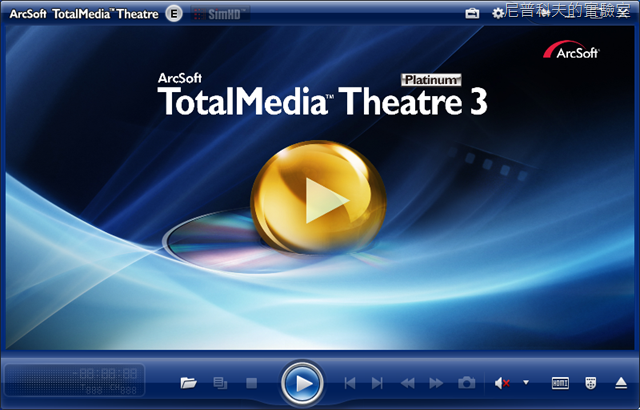The image size is (640, 410).
Task: Expand the volume dropdown arrow
Action: (526, 383)
